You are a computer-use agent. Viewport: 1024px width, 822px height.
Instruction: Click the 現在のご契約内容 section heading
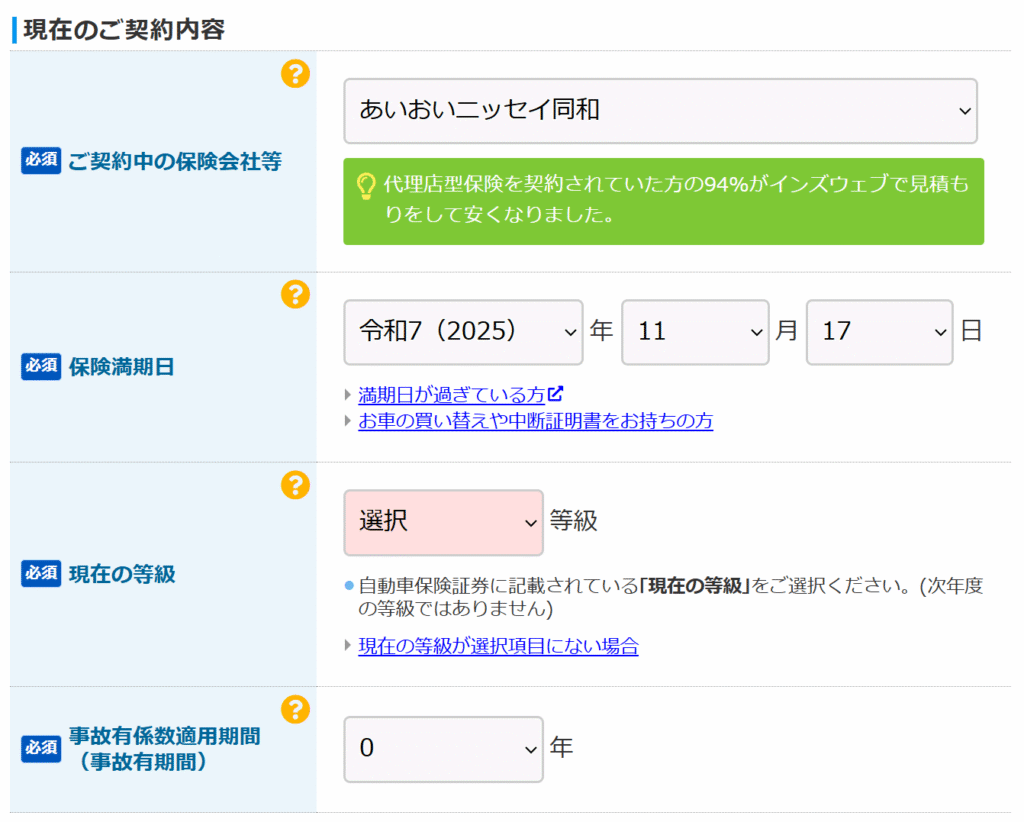pos(124,29)
